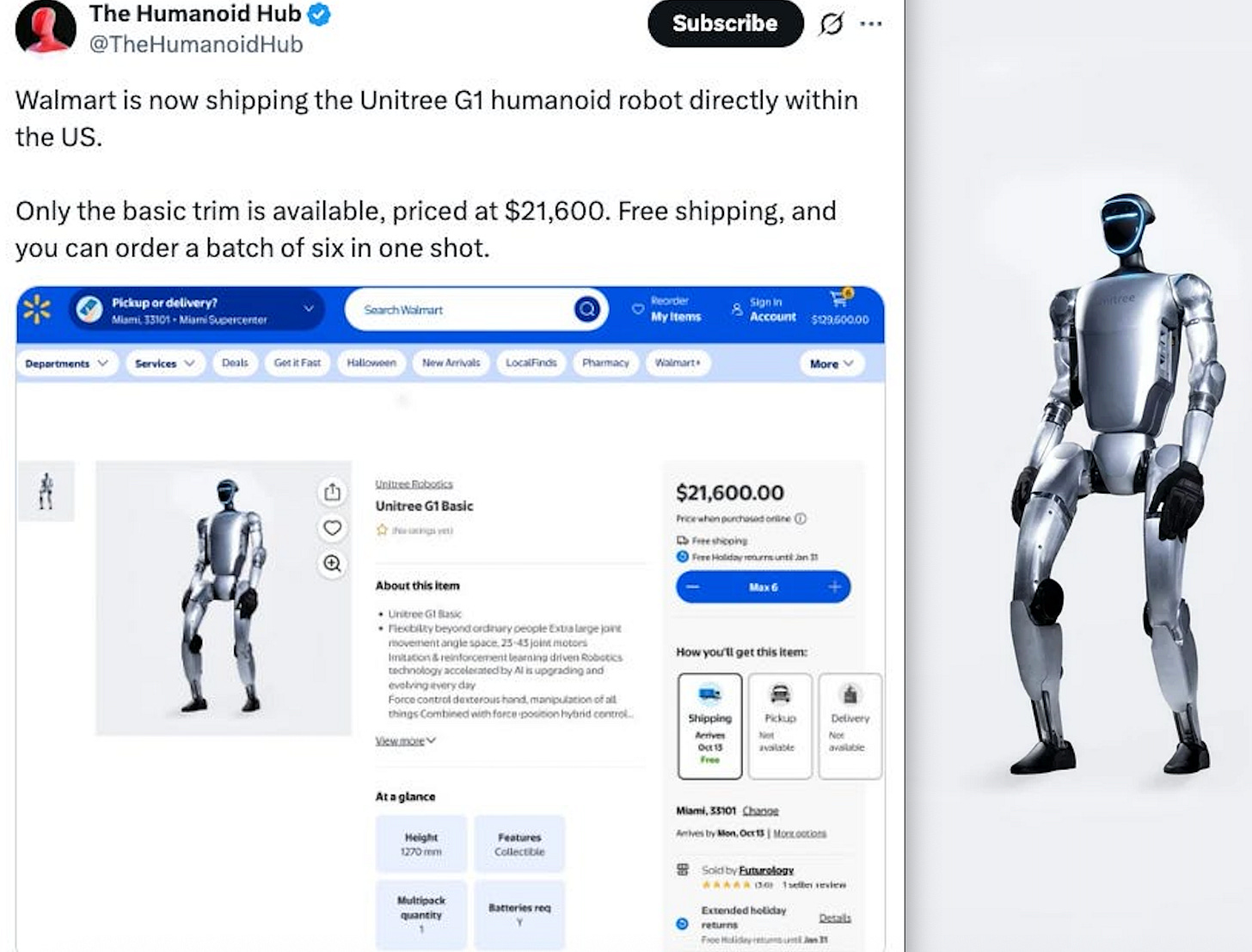Image resolution: width=1252 pixels, height=952 pixels.
Task: Expand the Services dropdown
Action: (164, 364)
